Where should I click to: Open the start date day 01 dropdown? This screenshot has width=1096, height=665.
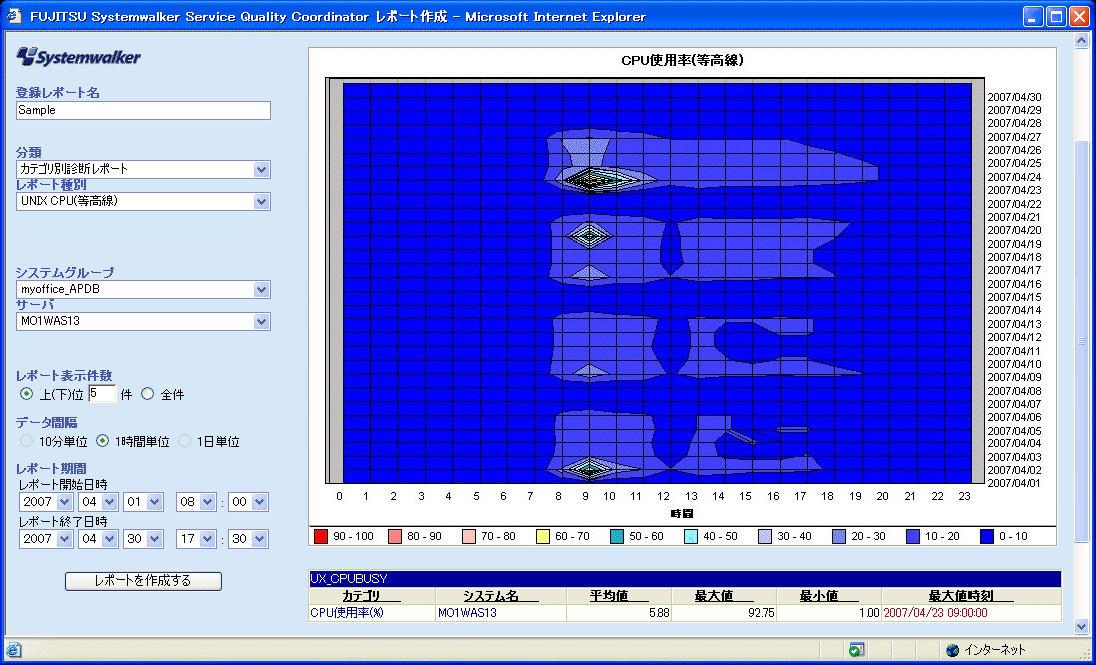(154, 502)
